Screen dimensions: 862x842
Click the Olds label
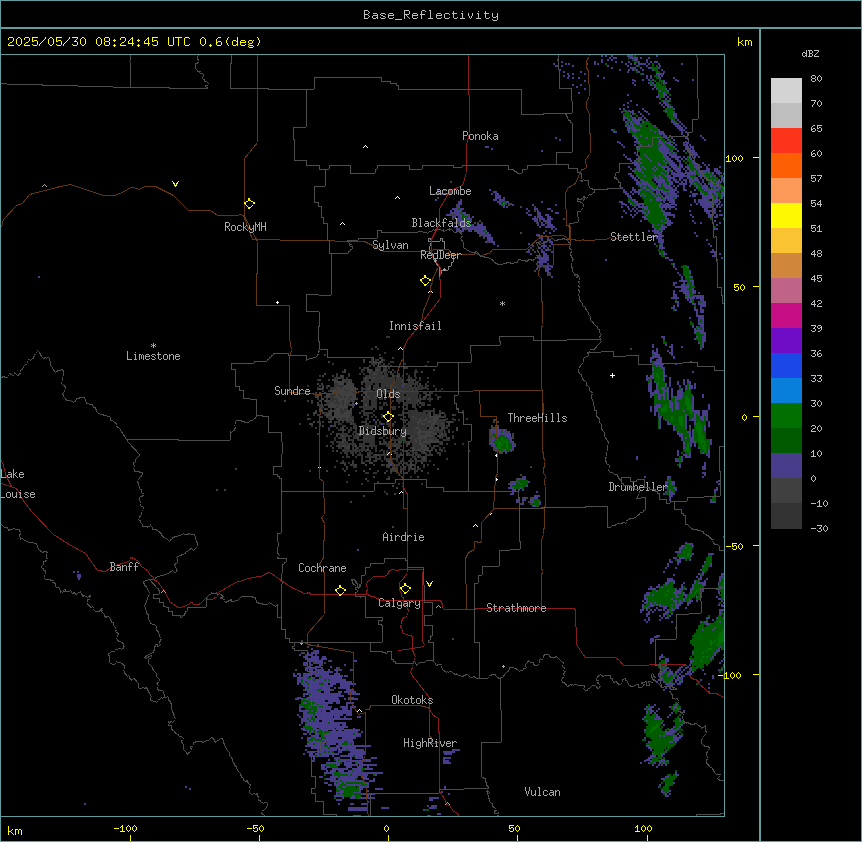tap(388, 394)
